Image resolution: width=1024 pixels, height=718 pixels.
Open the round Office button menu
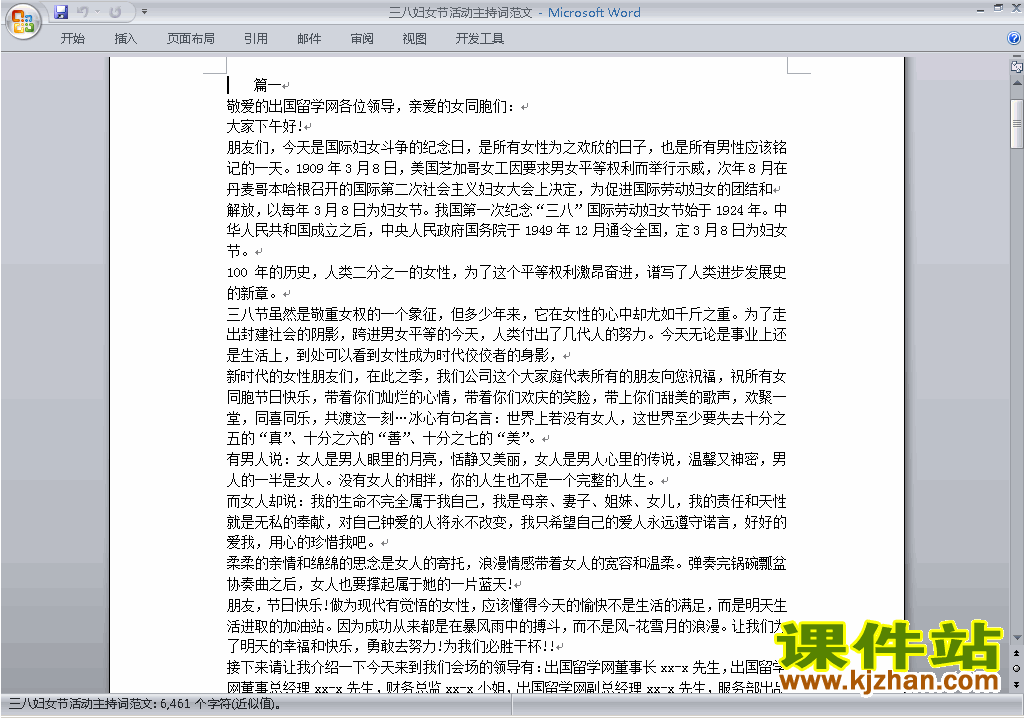(x=24, y=21)
